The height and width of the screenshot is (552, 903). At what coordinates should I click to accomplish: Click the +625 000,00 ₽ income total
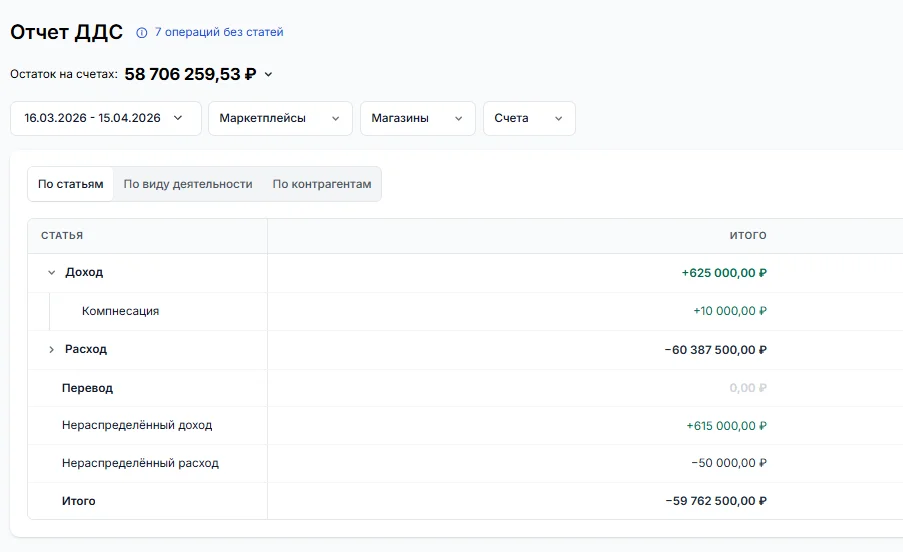724,273
